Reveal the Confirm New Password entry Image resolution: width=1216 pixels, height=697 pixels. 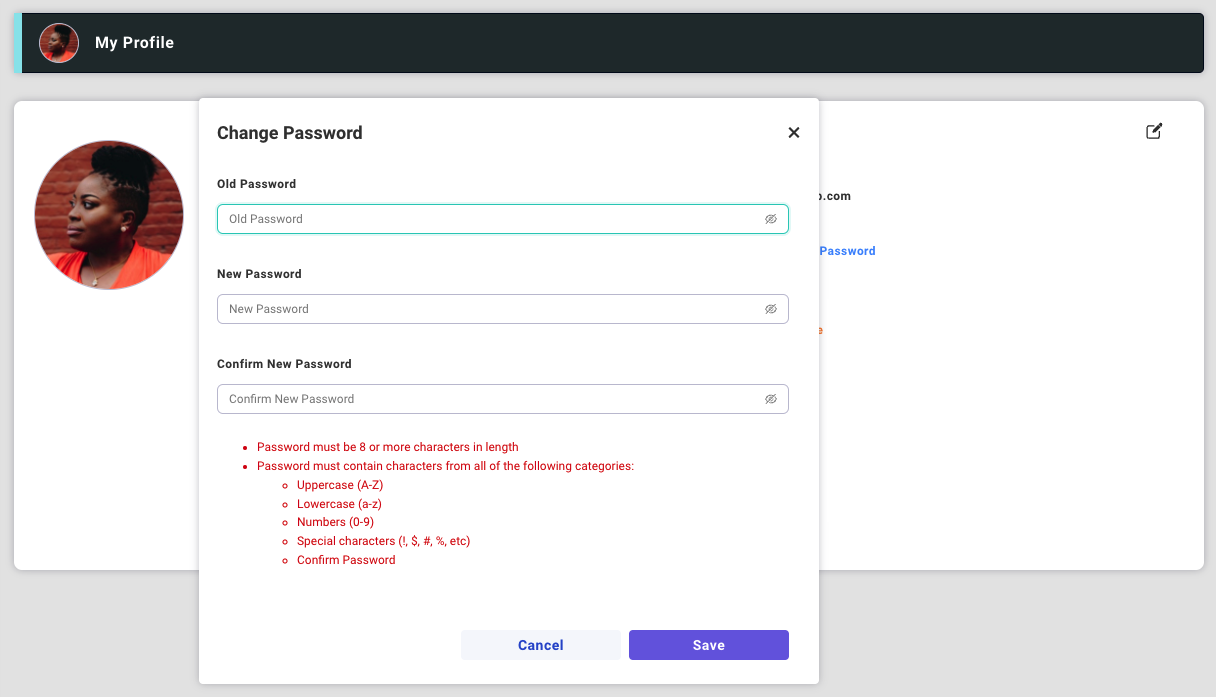click(771, 399)
